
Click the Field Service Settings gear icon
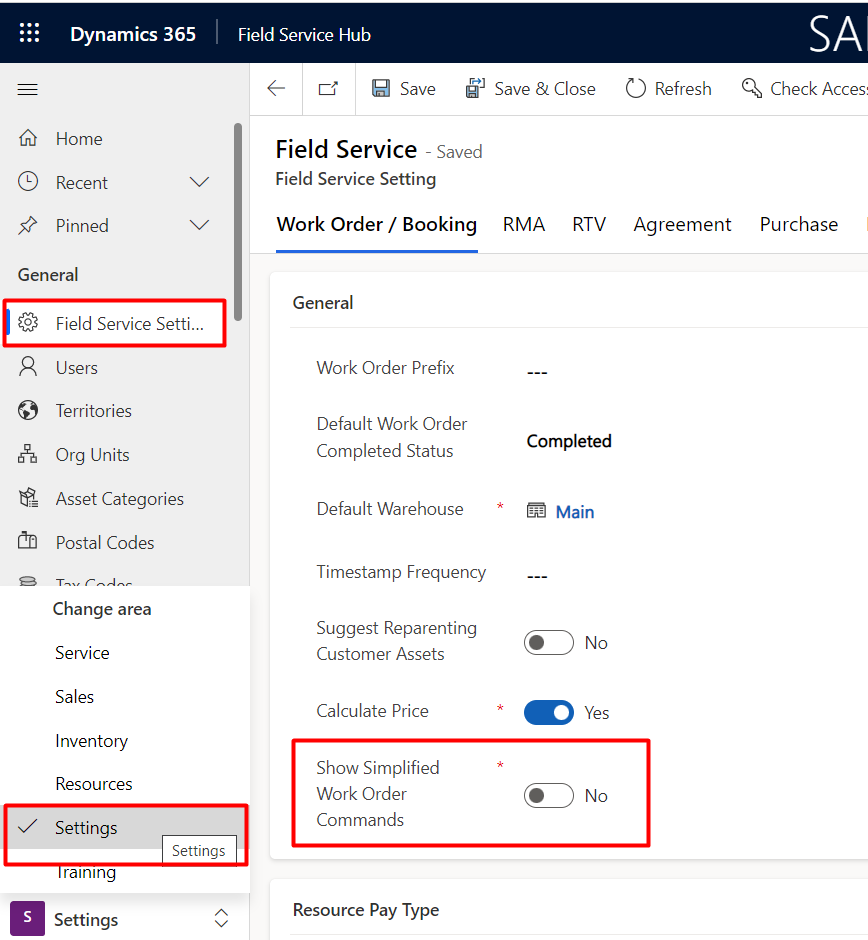click(x=28, y=323)
